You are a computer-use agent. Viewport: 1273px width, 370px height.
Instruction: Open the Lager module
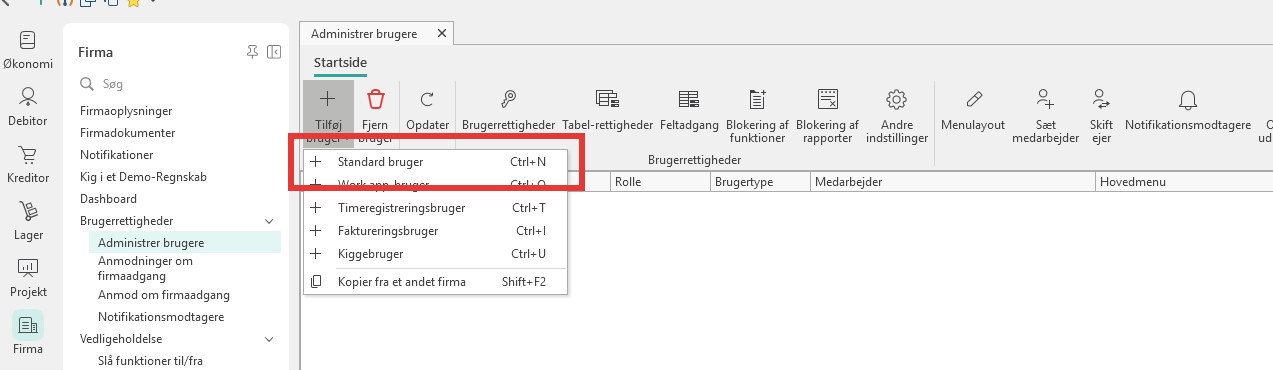point(28,220)
